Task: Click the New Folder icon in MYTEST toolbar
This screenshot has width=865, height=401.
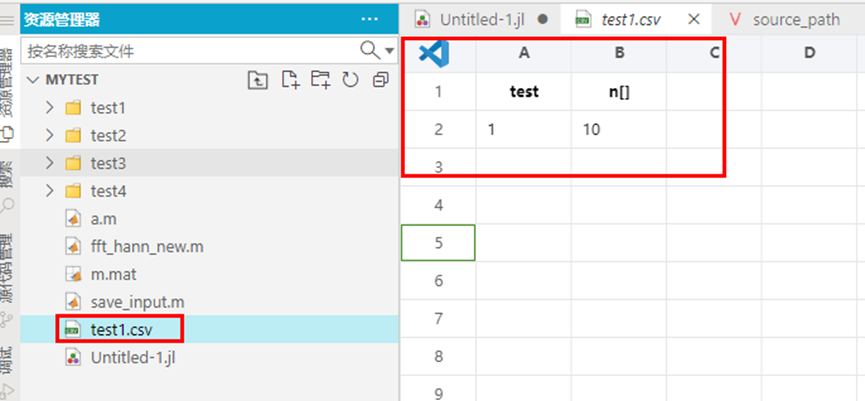Action: (x=321, y=80)
